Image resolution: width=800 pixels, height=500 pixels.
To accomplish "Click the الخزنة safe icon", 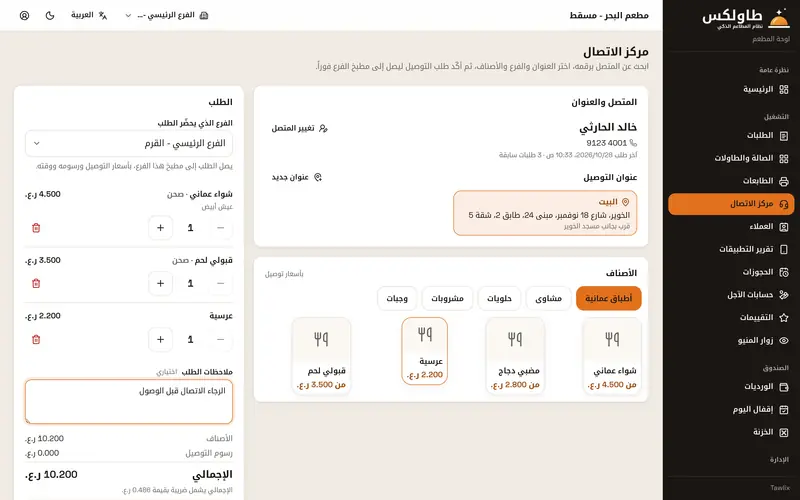I will (x=784, y=432).
